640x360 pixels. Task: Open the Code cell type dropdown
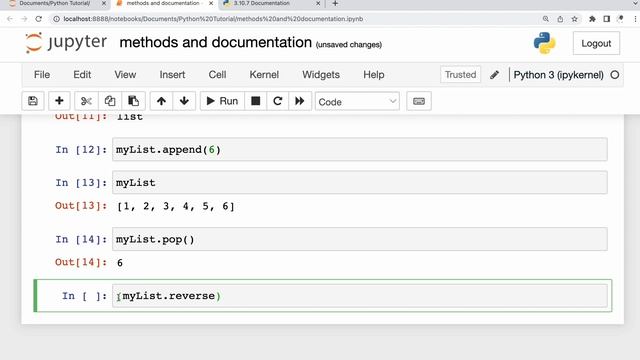pos(357,102)
